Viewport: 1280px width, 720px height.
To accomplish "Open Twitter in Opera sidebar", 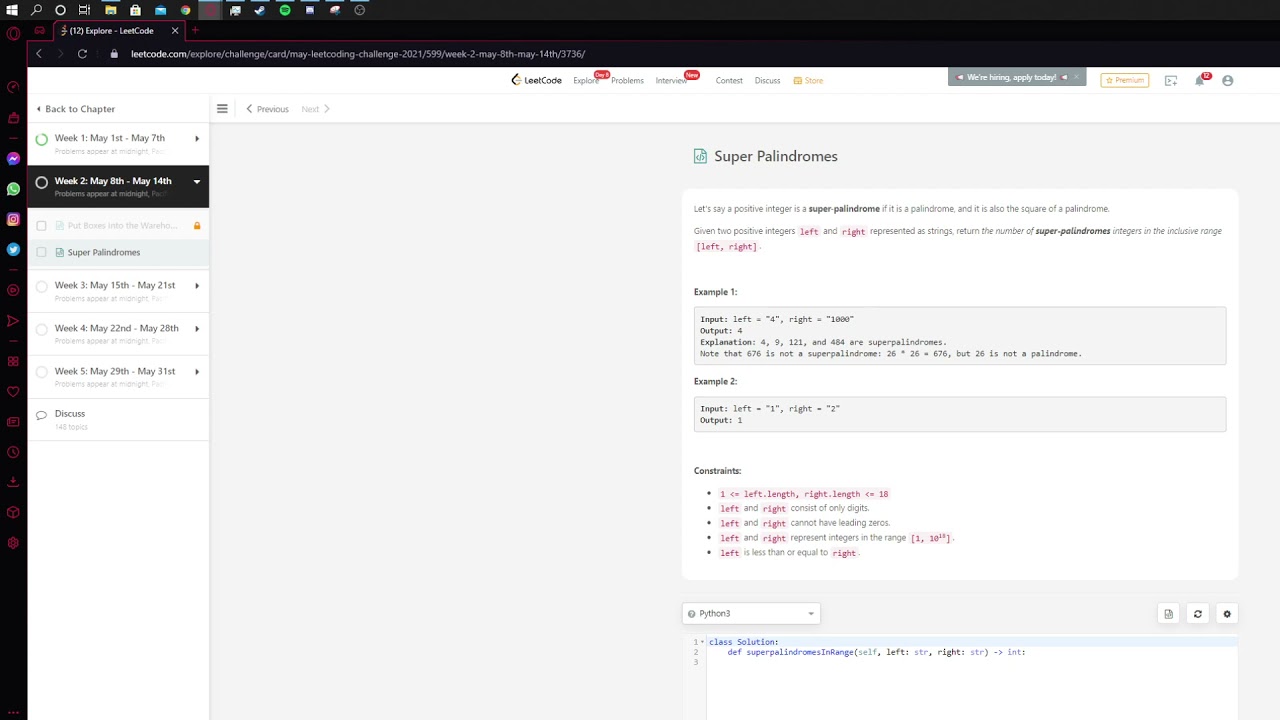I will coord(13,249).
